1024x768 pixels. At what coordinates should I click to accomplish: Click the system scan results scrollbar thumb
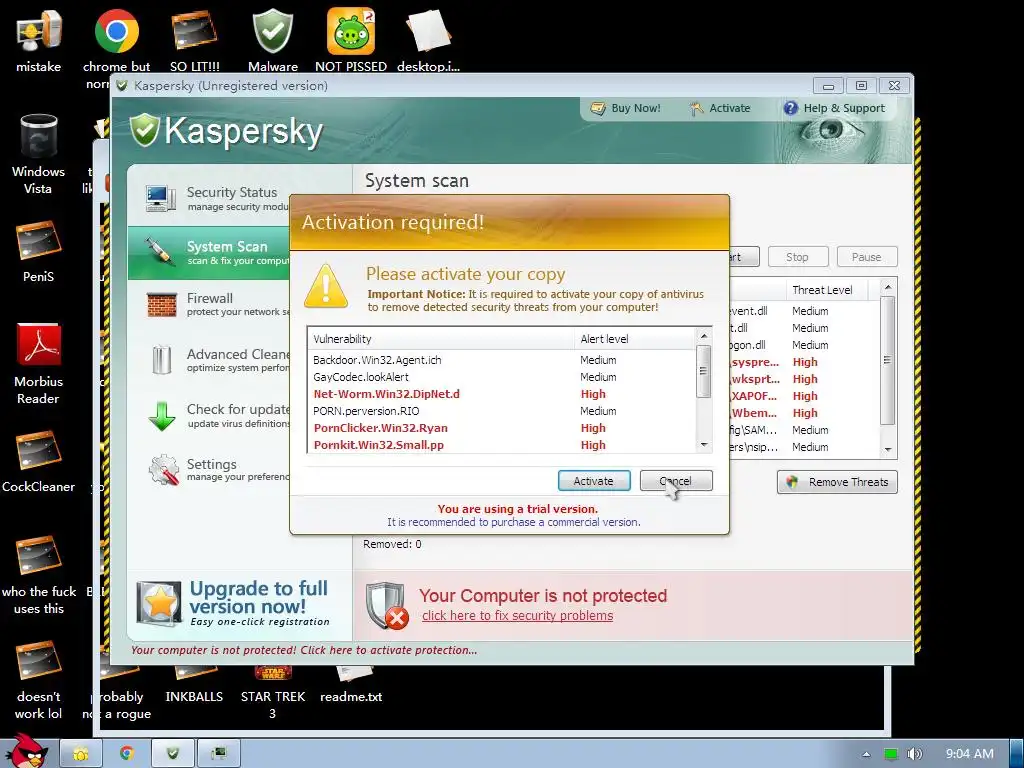[x=887, y=360]
